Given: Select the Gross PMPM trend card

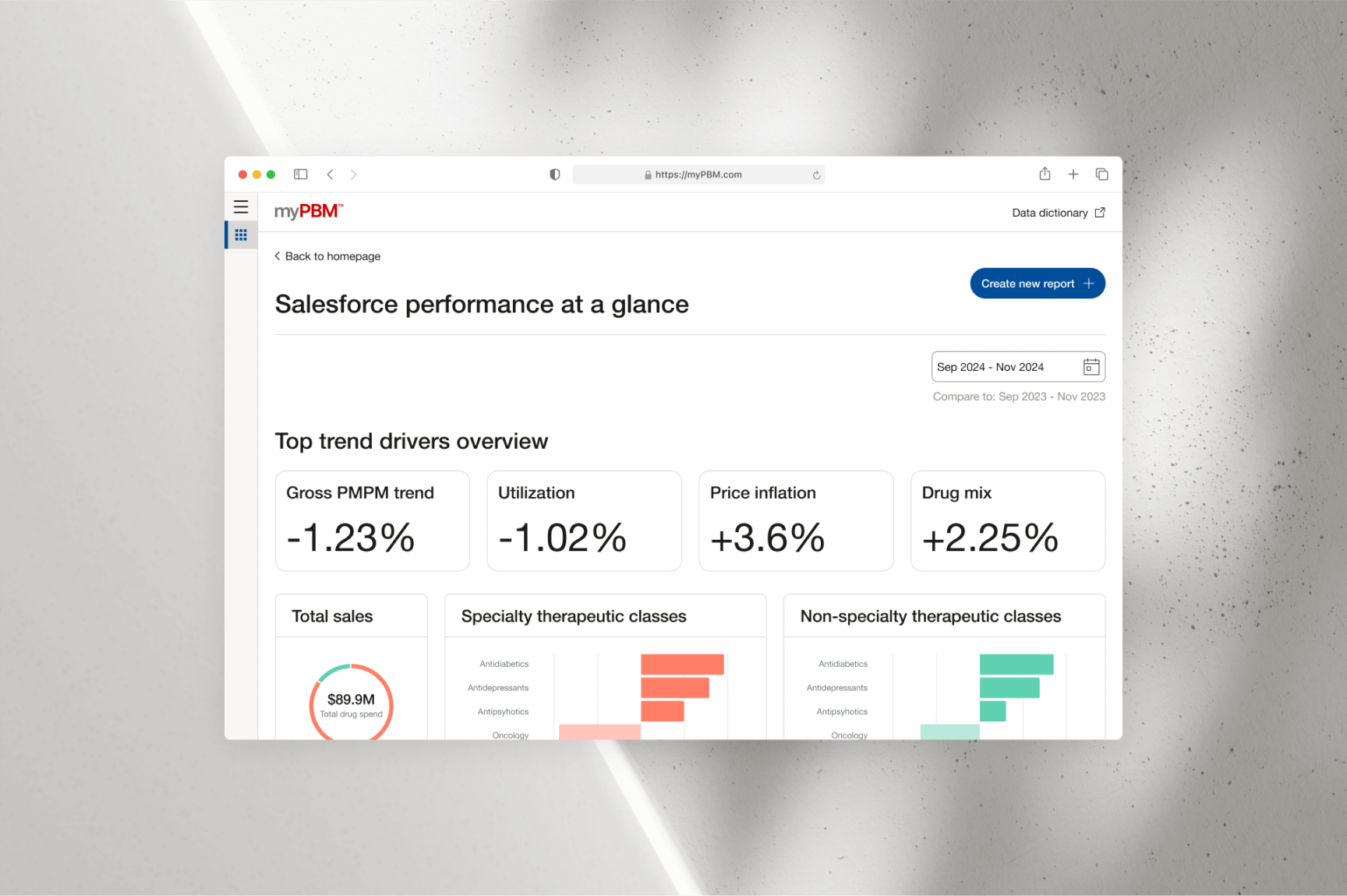Looking at the screenshot, I should (x=372, y=520).
